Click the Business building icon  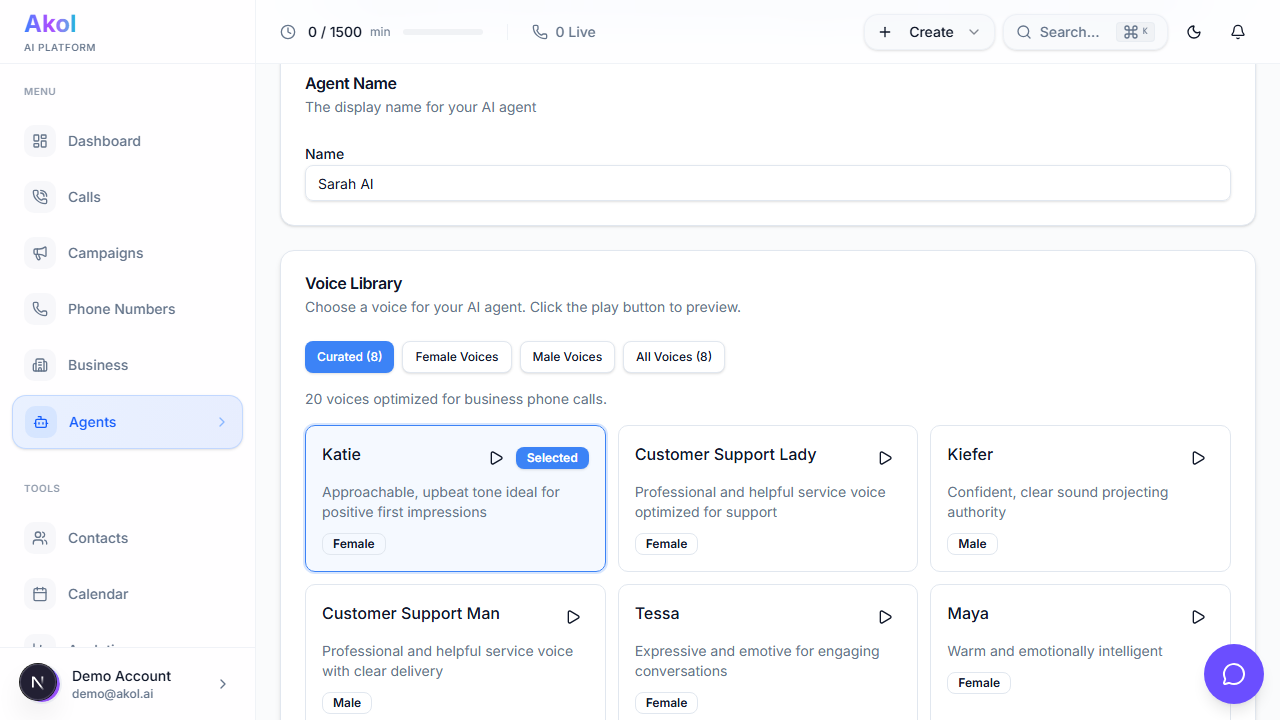tap(40, 365)
